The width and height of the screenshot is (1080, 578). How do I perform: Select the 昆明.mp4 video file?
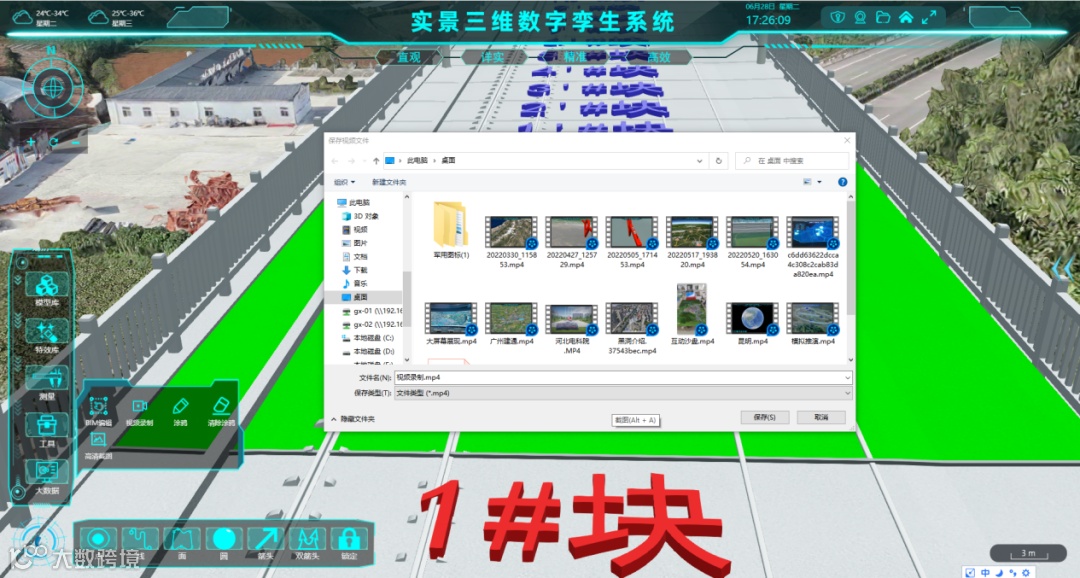752,324
